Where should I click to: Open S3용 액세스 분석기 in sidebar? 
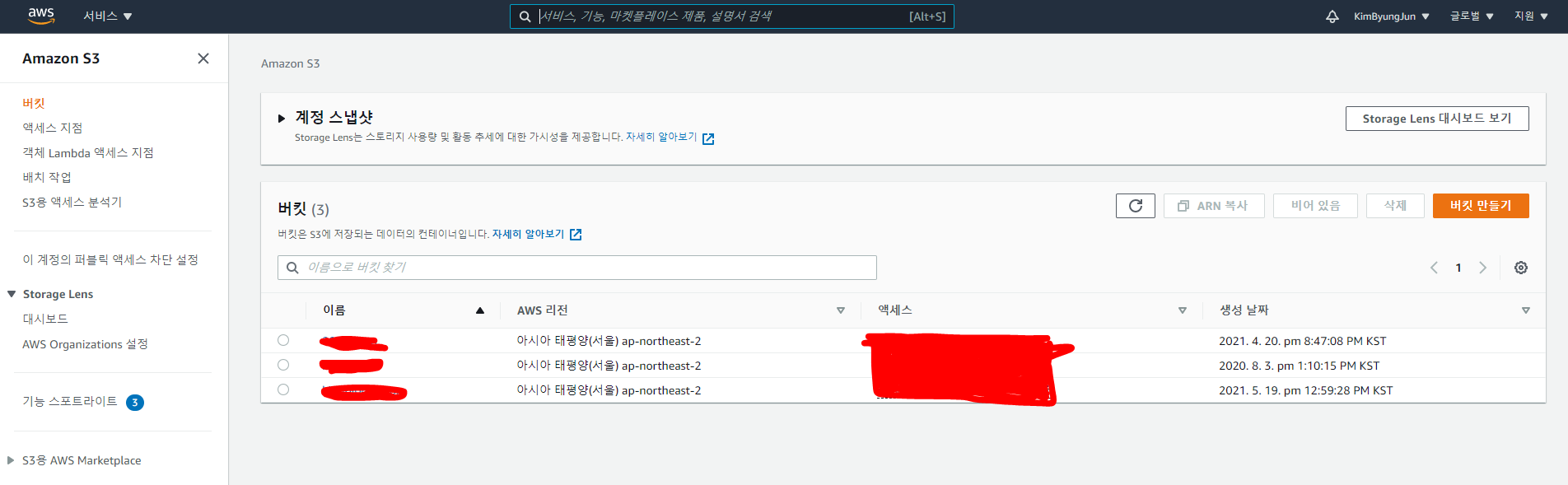[72, 202]
